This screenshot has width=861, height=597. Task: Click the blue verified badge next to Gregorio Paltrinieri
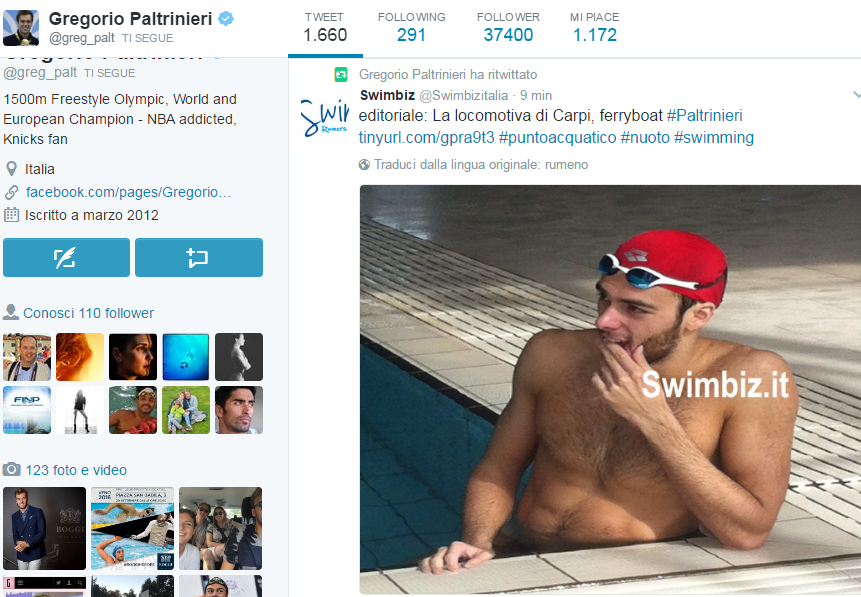click(x=226, y=19)
